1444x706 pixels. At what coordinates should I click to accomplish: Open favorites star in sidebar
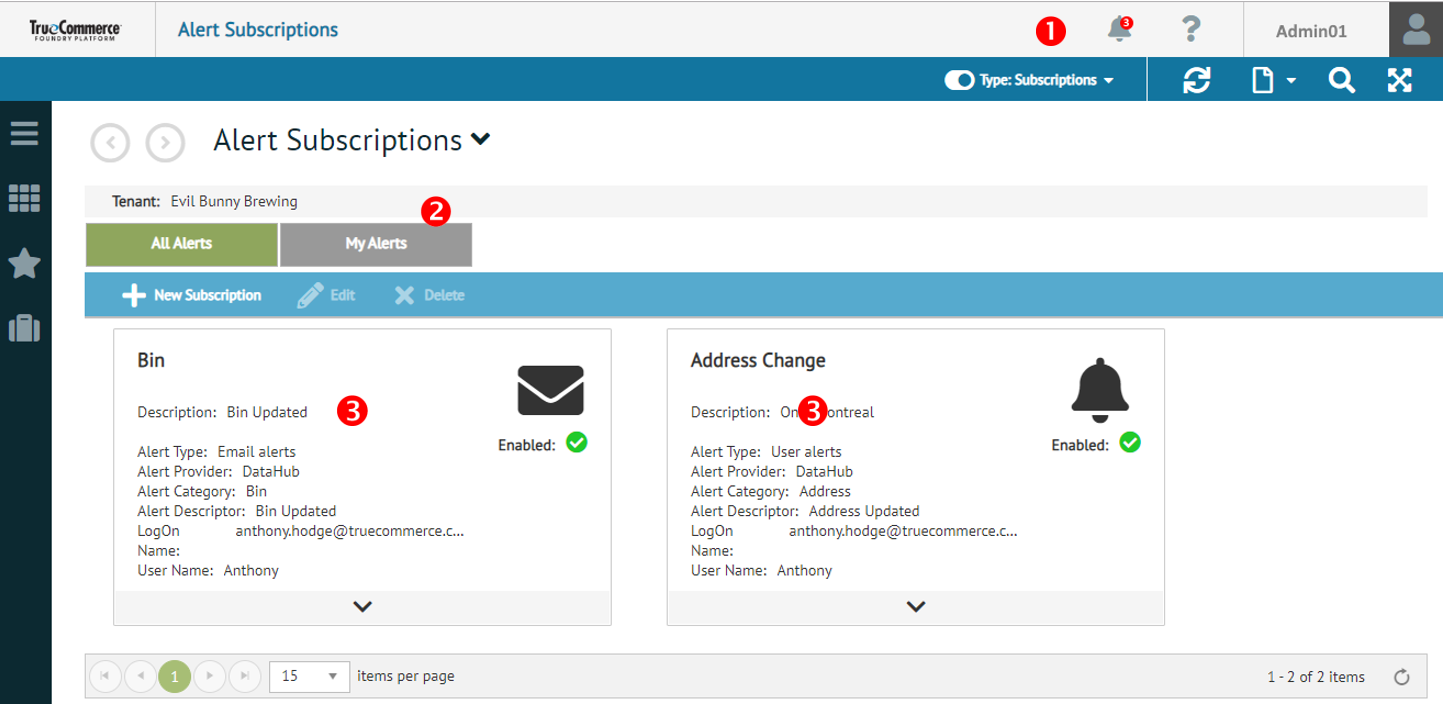click(x=24, y=264)
